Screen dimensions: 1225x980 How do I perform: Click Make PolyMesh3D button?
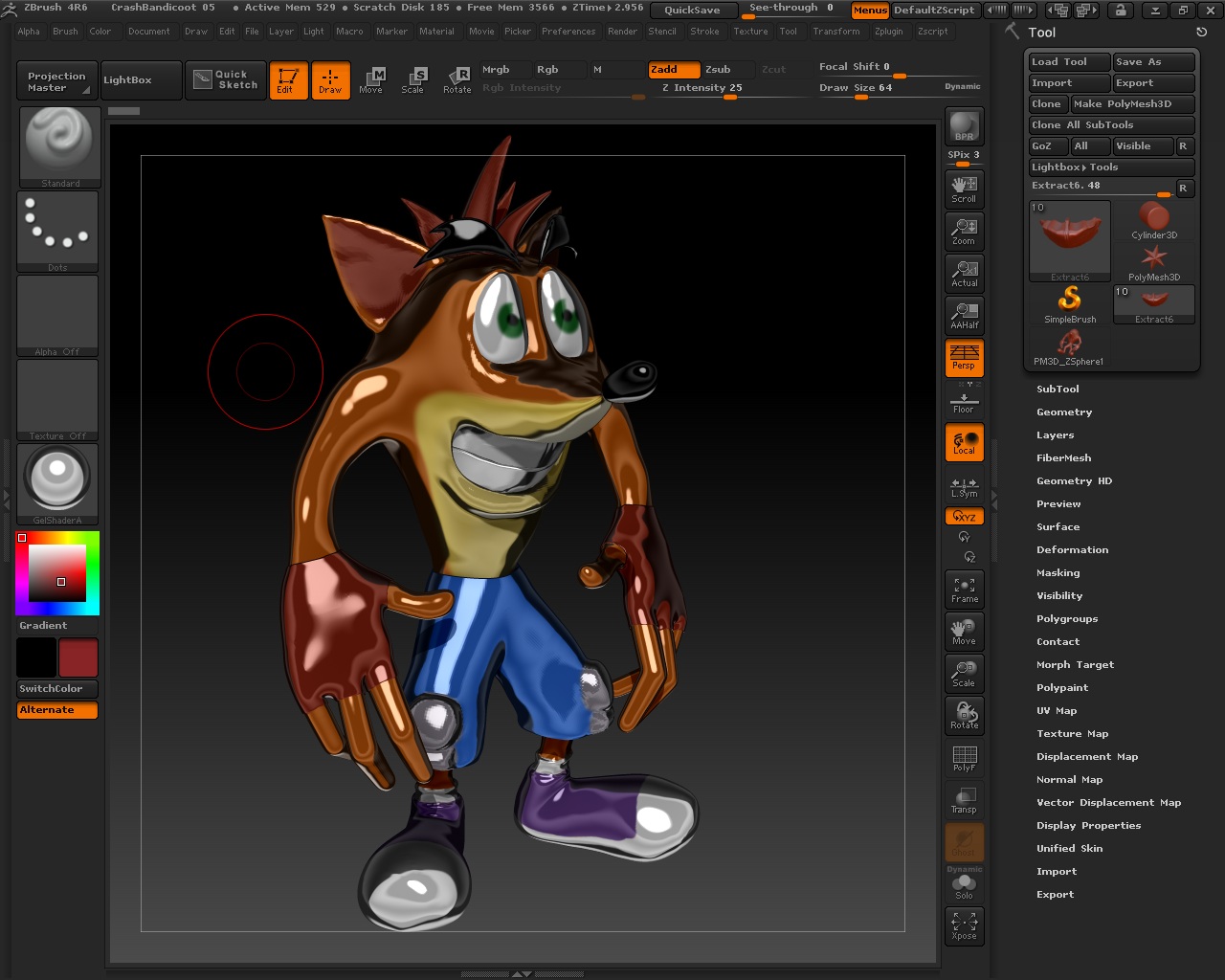(x=1132, y=104)
